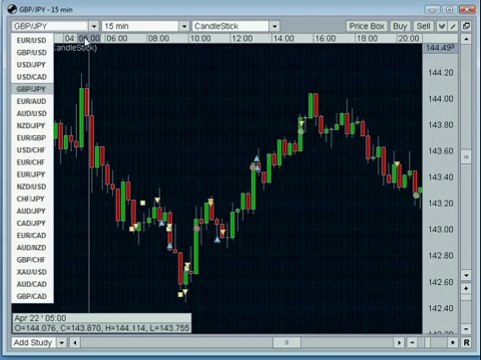Click the horizontal time scrollbar thumb
Image resolution: width=481 pixels, height=360 pixels.
coord(287,342)
